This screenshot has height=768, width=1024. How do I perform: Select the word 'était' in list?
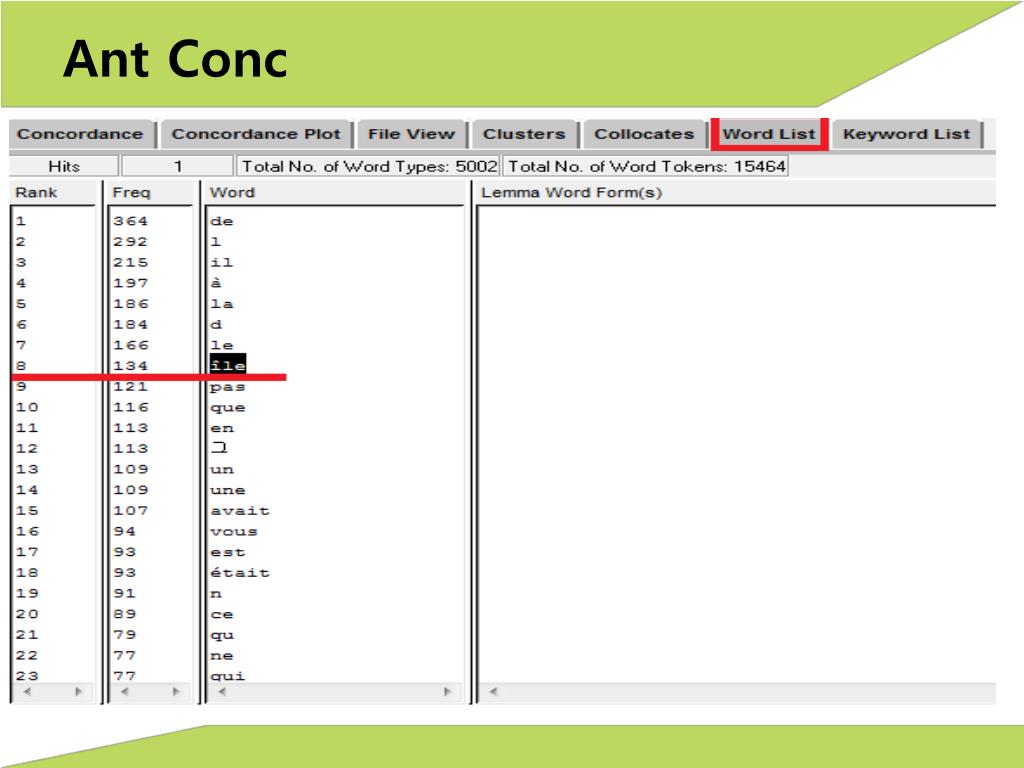pos(240,573)
